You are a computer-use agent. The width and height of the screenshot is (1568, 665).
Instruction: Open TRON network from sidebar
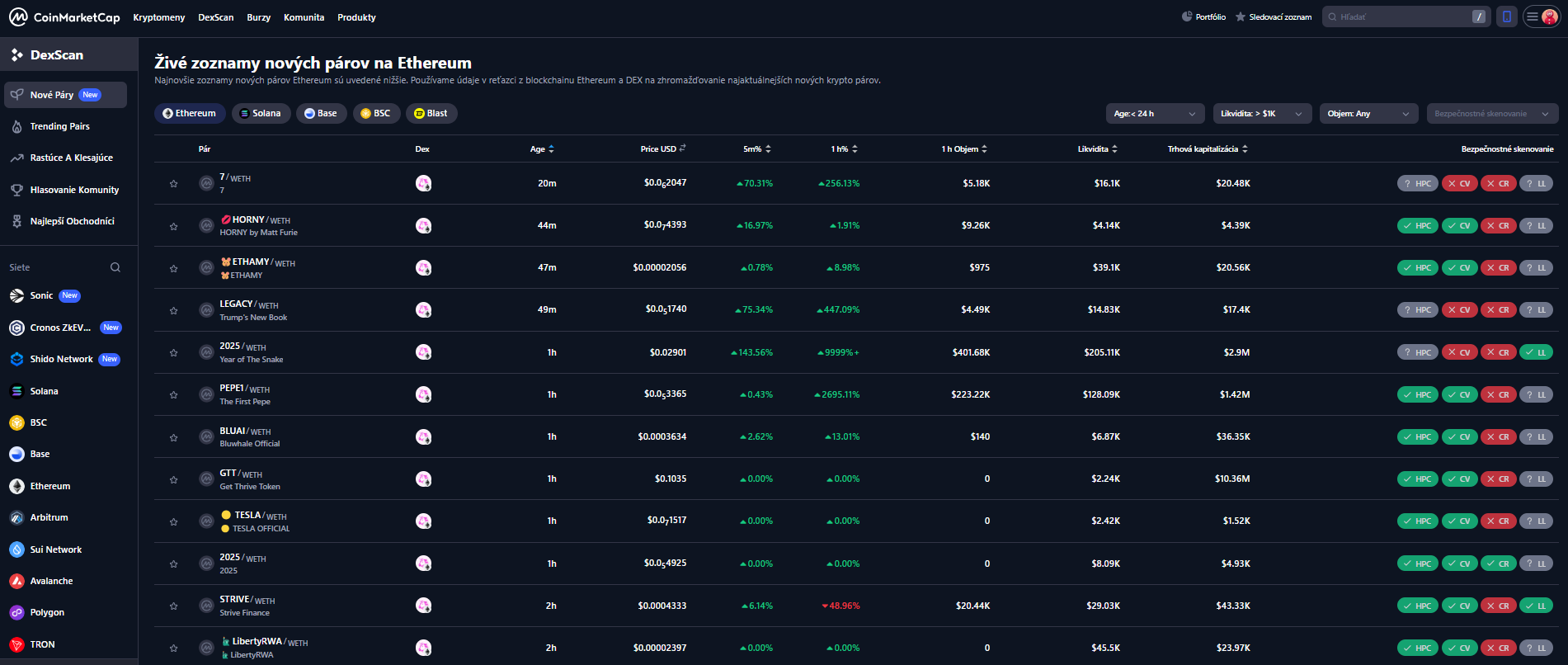42,644
